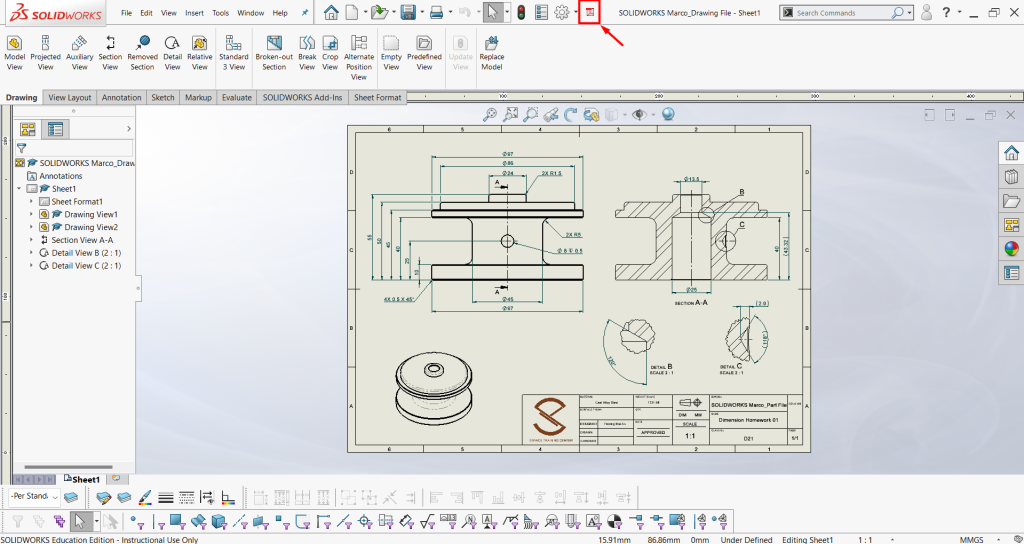Image resolution: width=1024 pixels, height=544 pixels.
Task: Choose the Removed Section tool
Action: tap(142, 54)
